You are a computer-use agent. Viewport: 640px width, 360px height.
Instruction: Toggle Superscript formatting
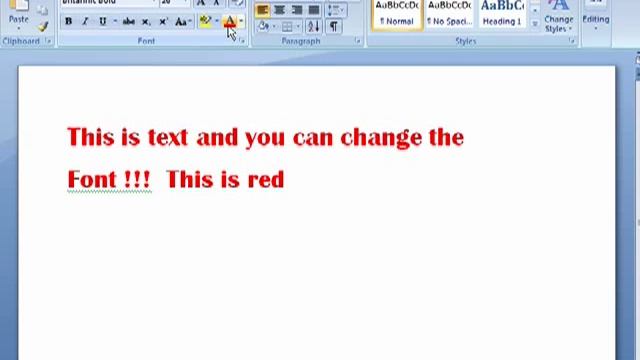pyautogui.click(x=163, y=21)
